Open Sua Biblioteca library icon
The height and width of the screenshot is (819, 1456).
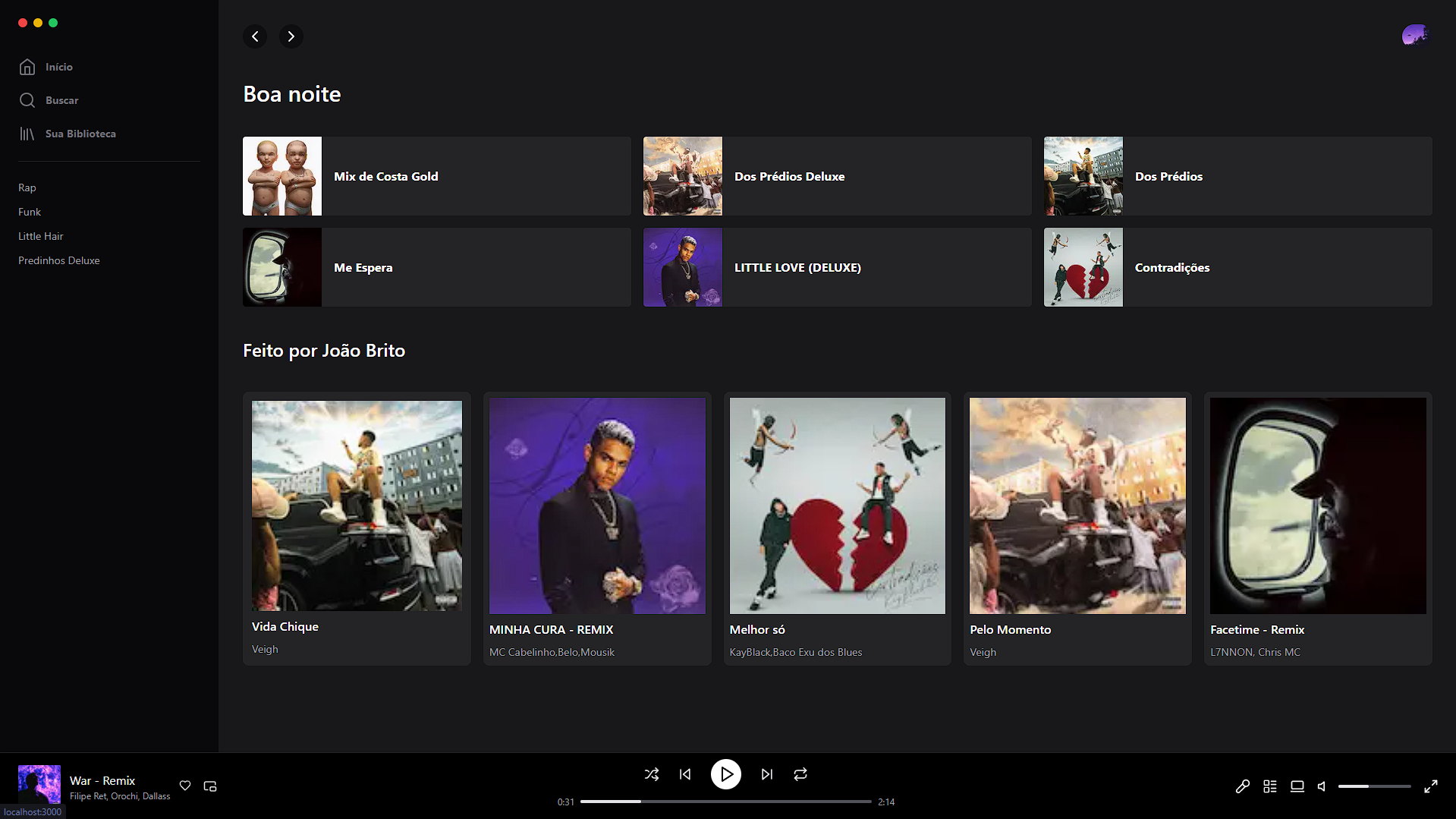click(27, 134)
